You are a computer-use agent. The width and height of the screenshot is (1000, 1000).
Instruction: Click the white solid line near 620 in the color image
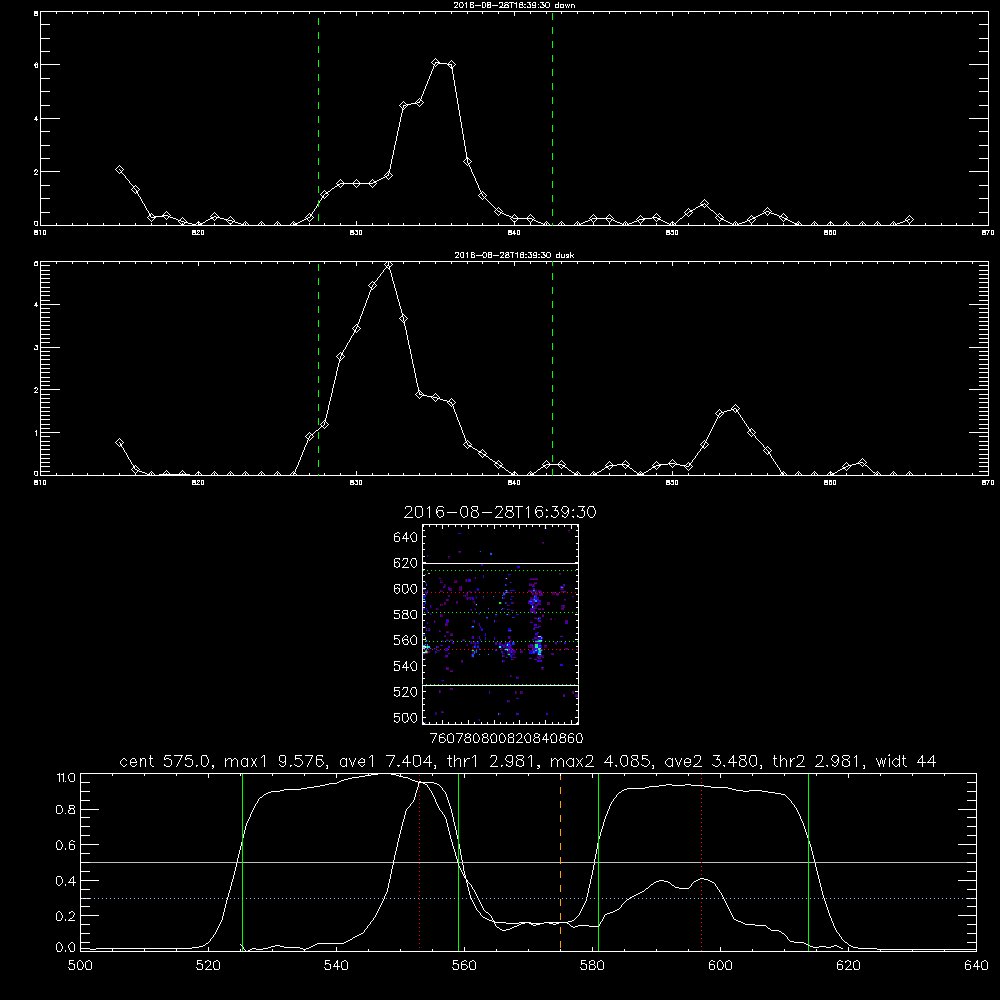pos(501,563)
